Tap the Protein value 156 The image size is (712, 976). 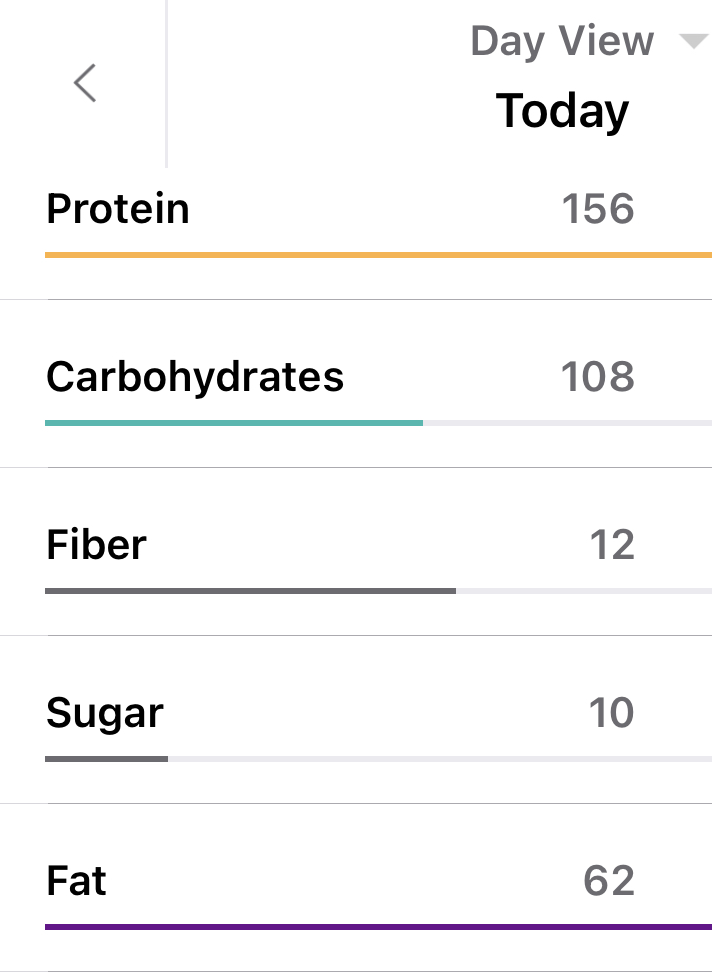click(x=597, y=209)
